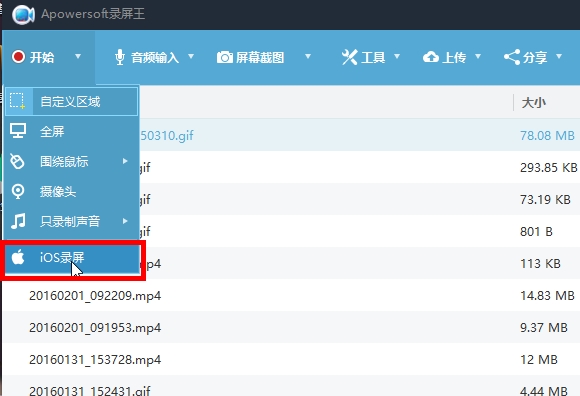The width and height of the screenshot is (580, 396).
Task: Click the mouse icon for 围绕鼠标
Action: [x=17, y=161]
